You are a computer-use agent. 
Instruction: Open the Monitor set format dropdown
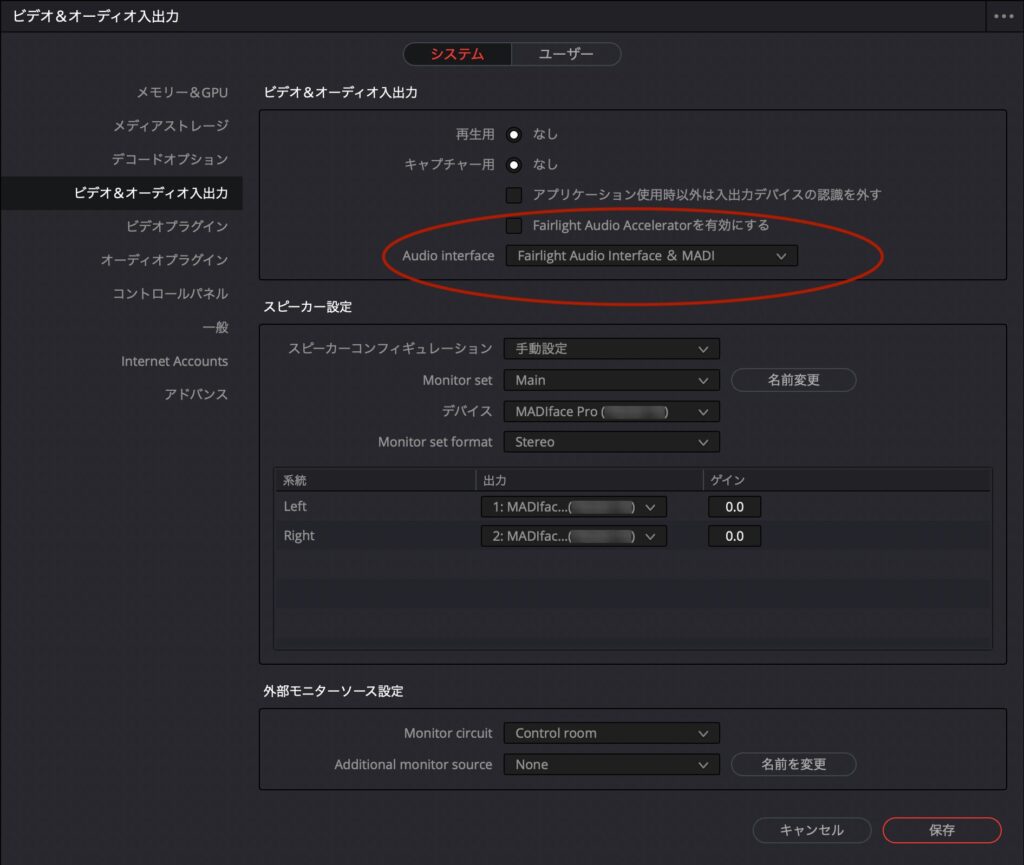(611, 442)
